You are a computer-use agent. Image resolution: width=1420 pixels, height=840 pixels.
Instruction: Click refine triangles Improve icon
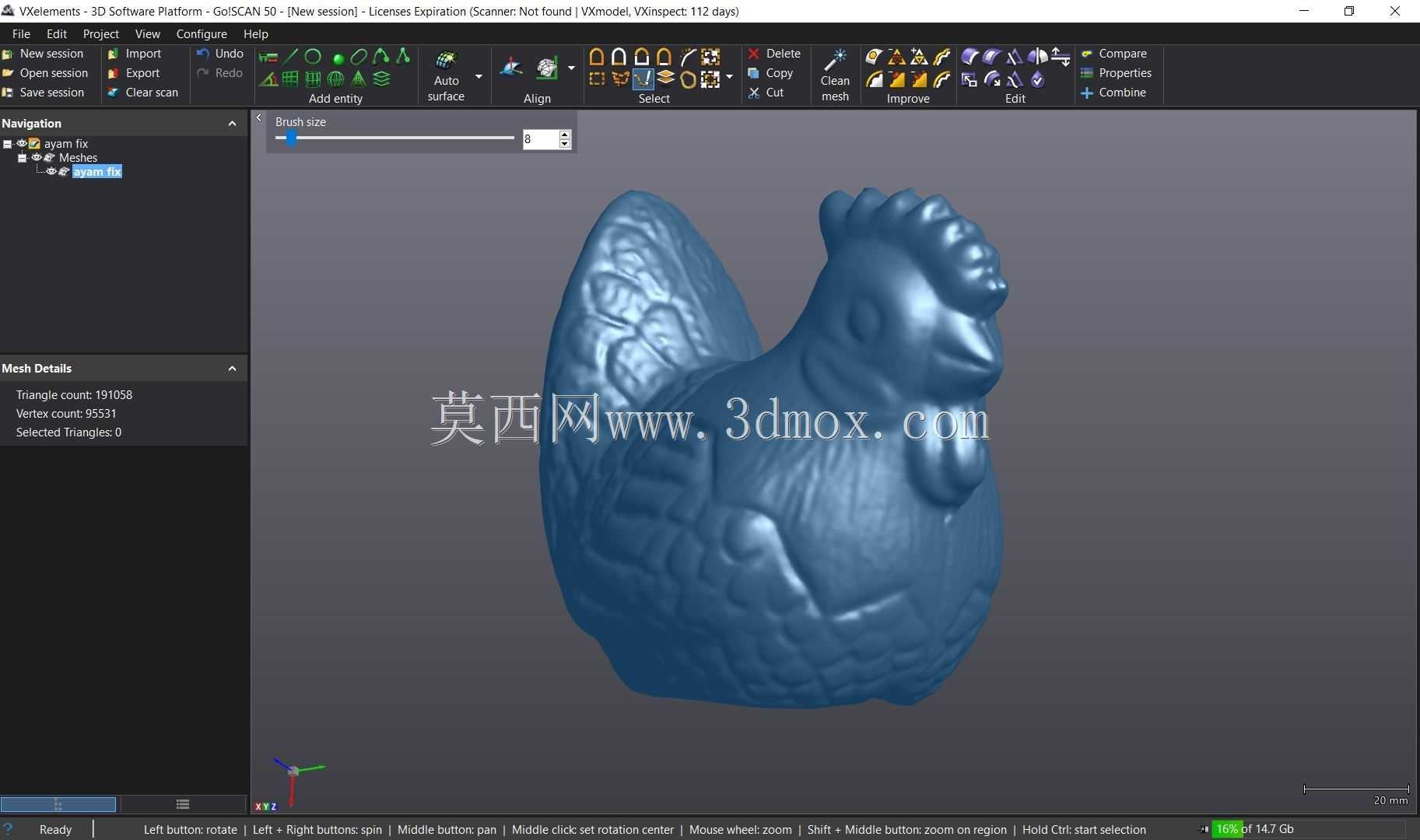[x=919, y=57]
